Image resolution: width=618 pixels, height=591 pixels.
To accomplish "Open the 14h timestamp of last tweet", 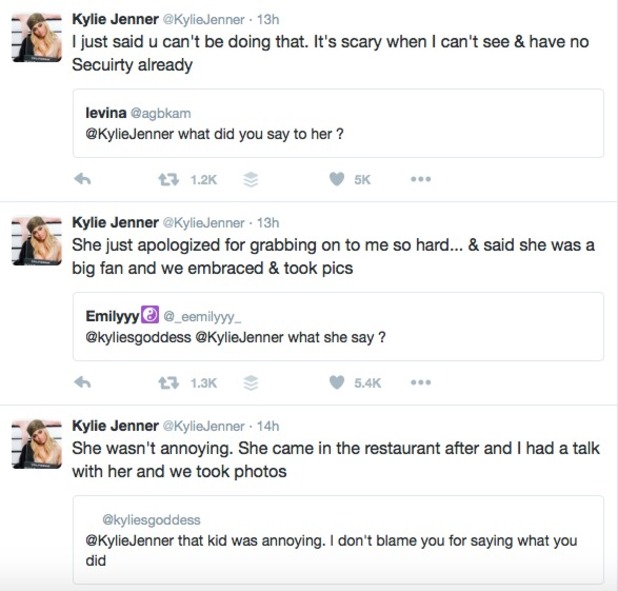I will 268,426.
